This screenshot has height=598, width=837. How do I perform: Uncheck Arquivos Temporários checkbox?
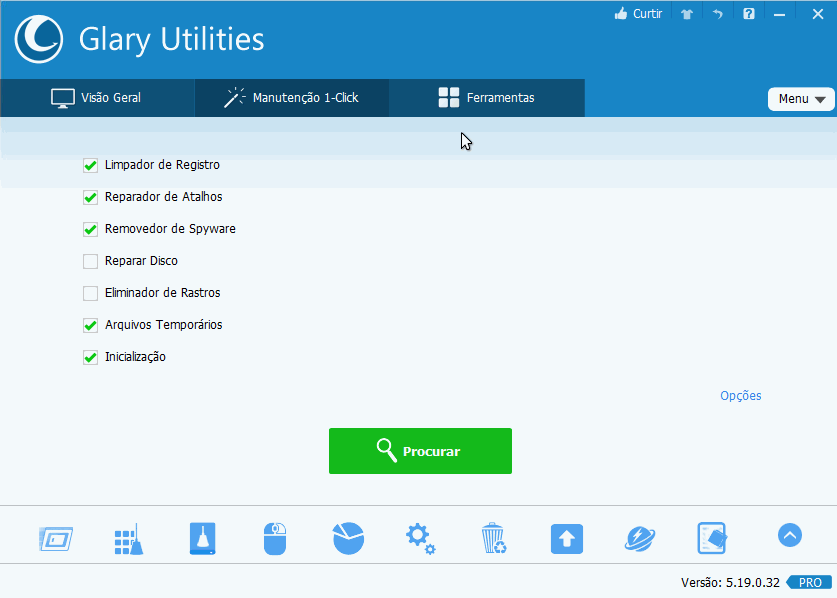pyautogui.click(x=90, y=326)
